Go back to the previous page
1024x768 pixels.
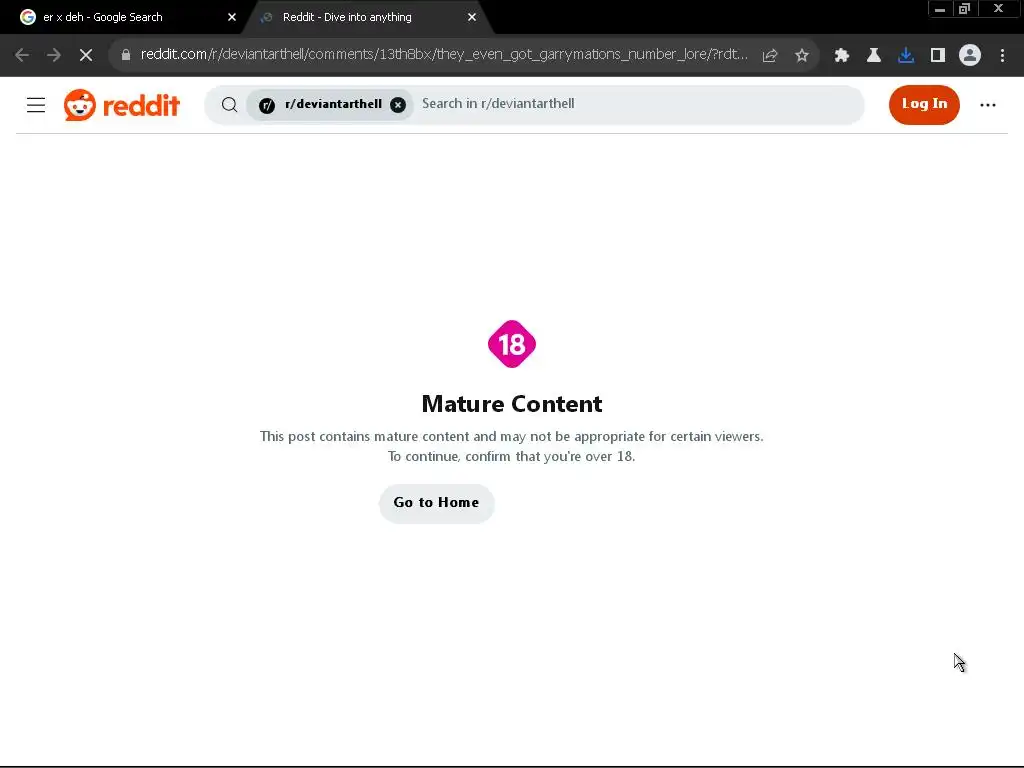22,56
